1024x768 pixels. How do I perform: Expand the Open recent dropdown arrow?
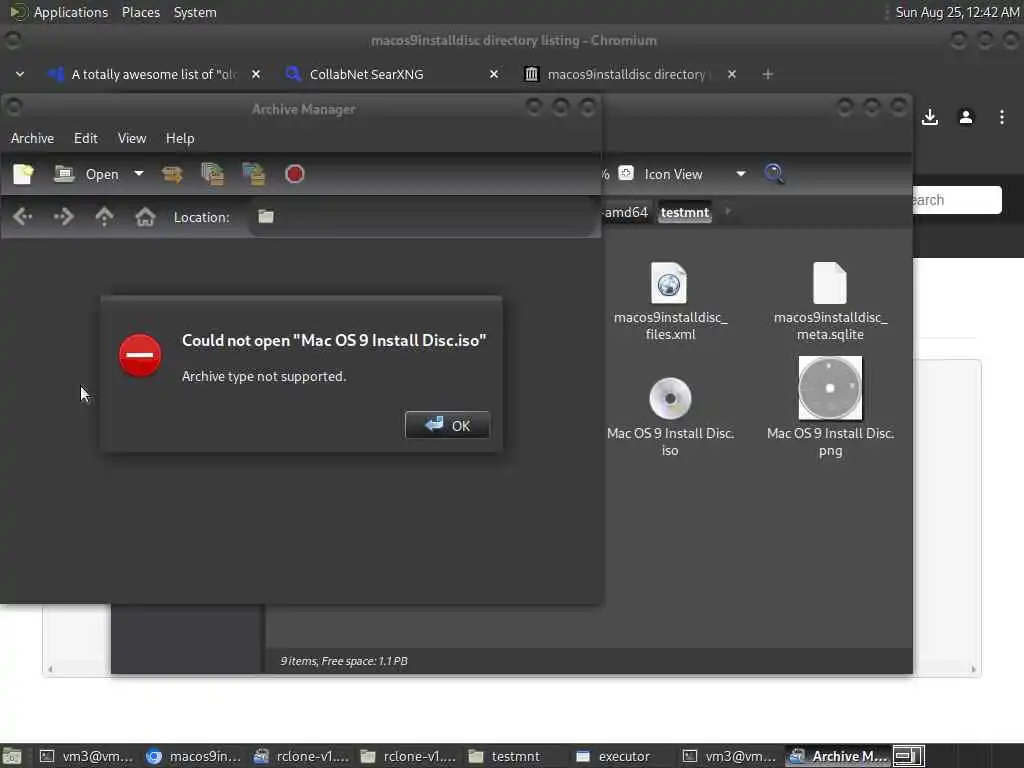pos(138,174)
